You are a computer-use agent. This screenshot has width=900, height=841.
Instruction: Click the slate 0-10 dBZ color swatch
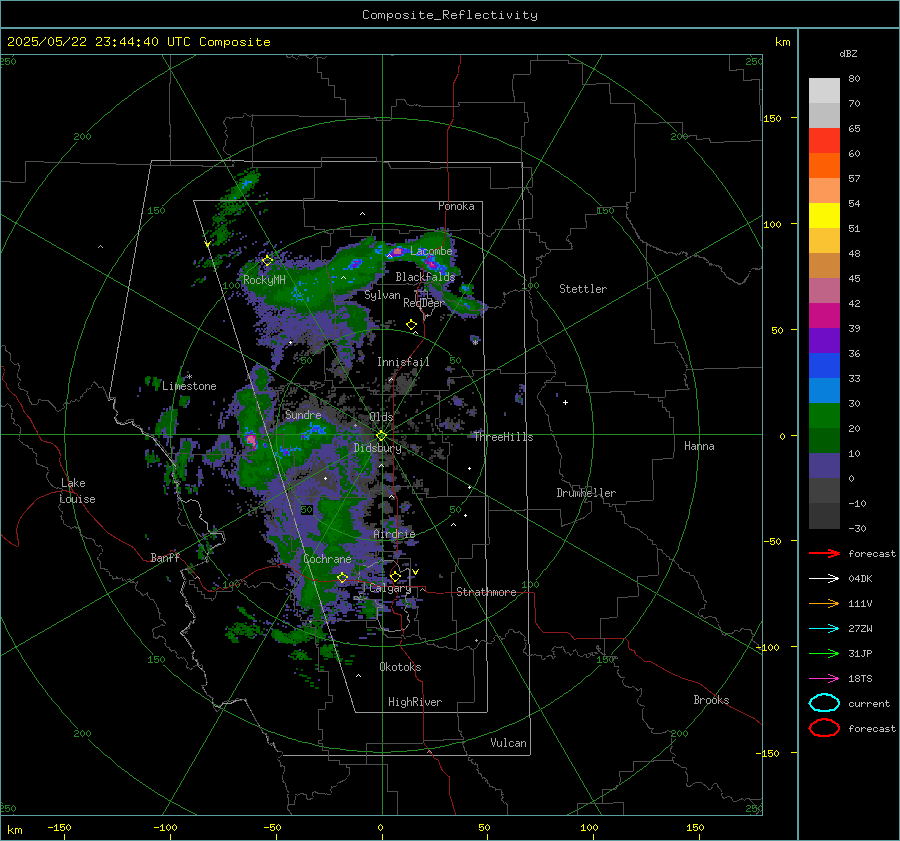click(x=824, y=466)
